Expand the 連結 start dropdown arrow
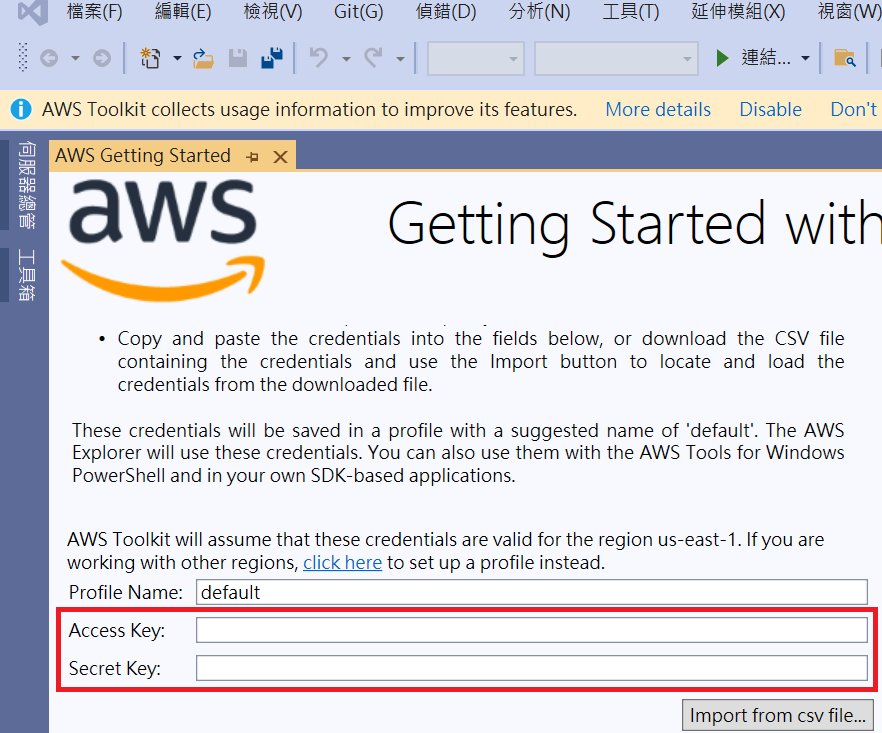882x733 pixels. 805,58
